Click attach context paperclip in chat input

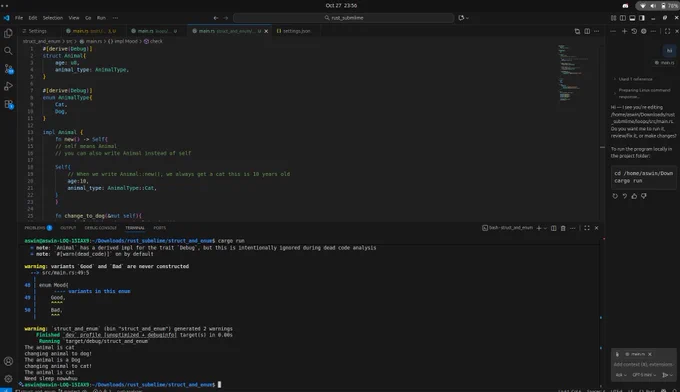618,354
